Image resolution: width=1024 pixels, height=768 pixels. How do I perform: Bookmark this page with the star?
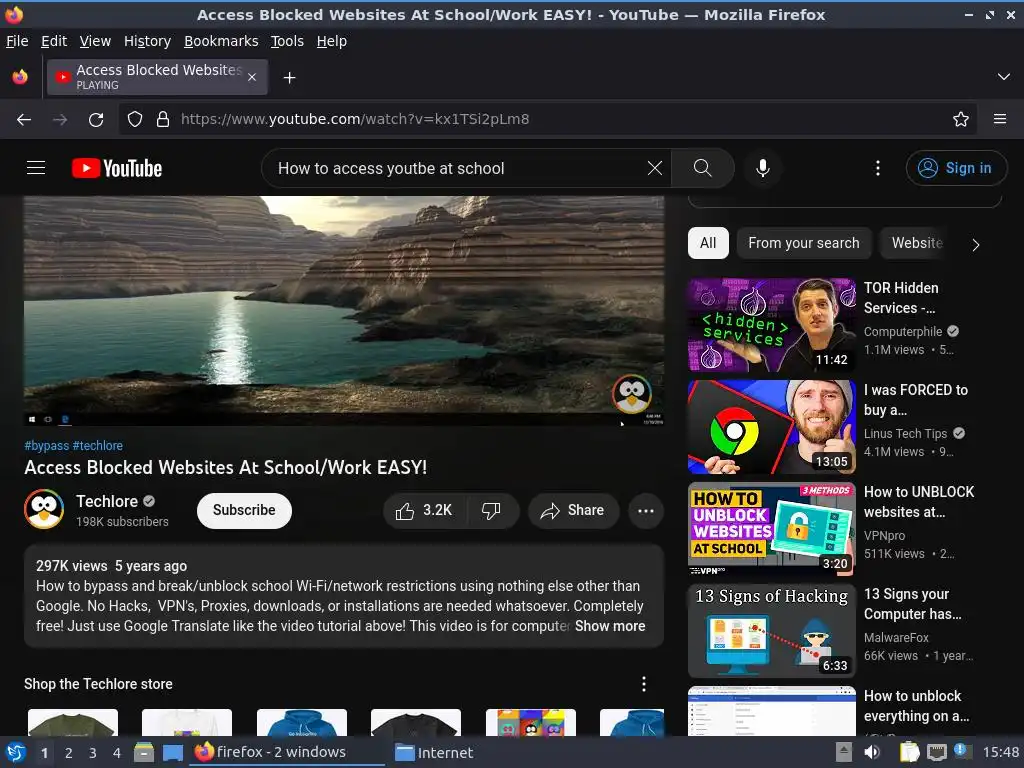coord(961,120)
